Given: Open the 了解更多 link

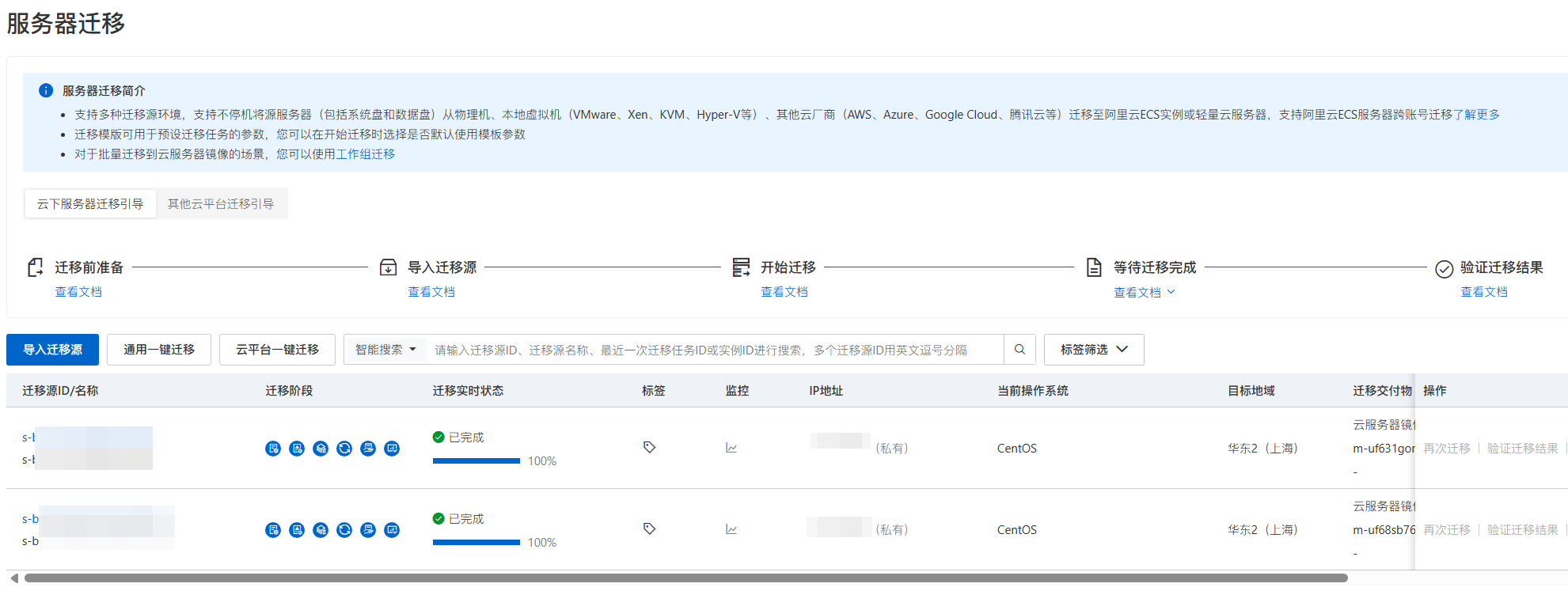Looking at the screenshot, I should coord(1476,115).
